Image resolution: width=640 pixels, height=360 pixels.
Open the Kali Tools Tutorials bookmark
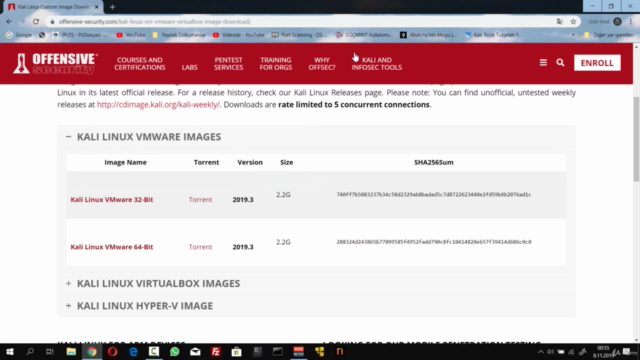(x=493, y=35)
